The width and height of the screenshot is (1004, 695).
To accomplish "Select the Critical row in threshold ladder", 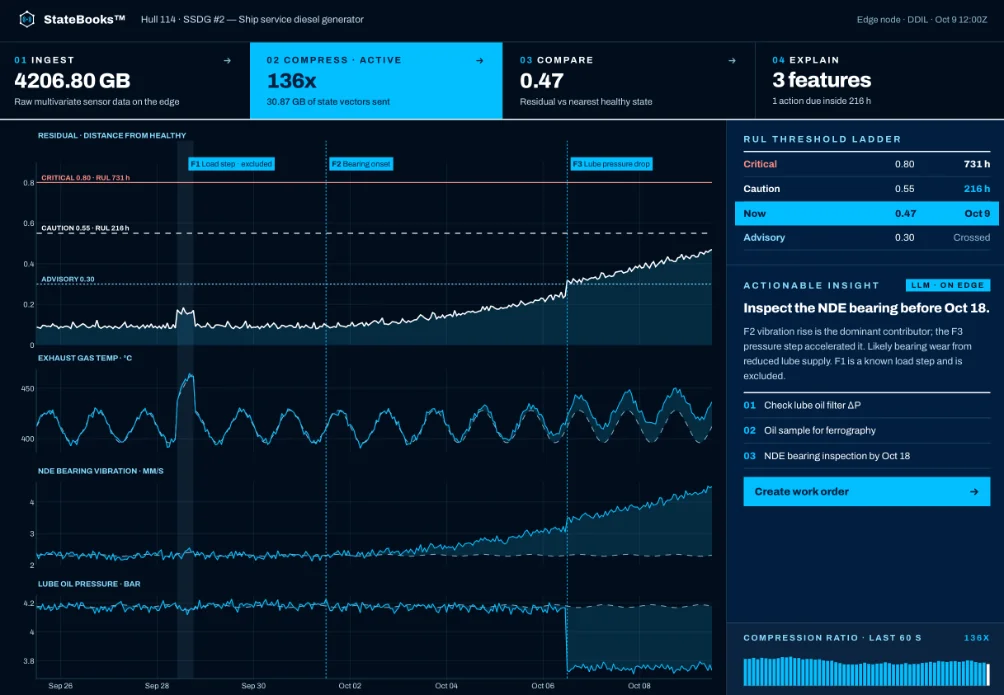I will click(866, 164).
